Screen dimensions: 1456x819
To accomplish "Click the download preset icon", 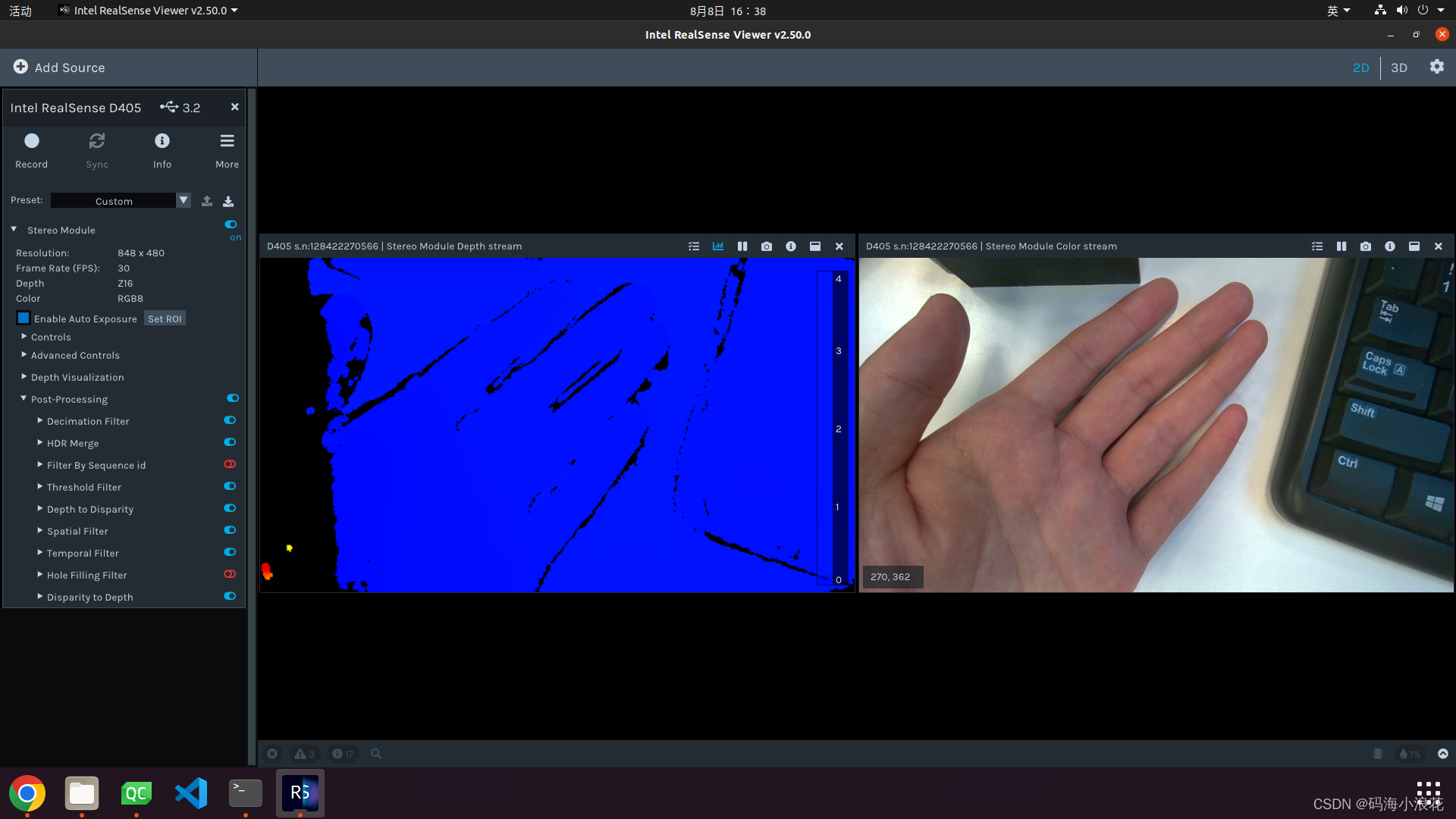I will pos(228,201).
